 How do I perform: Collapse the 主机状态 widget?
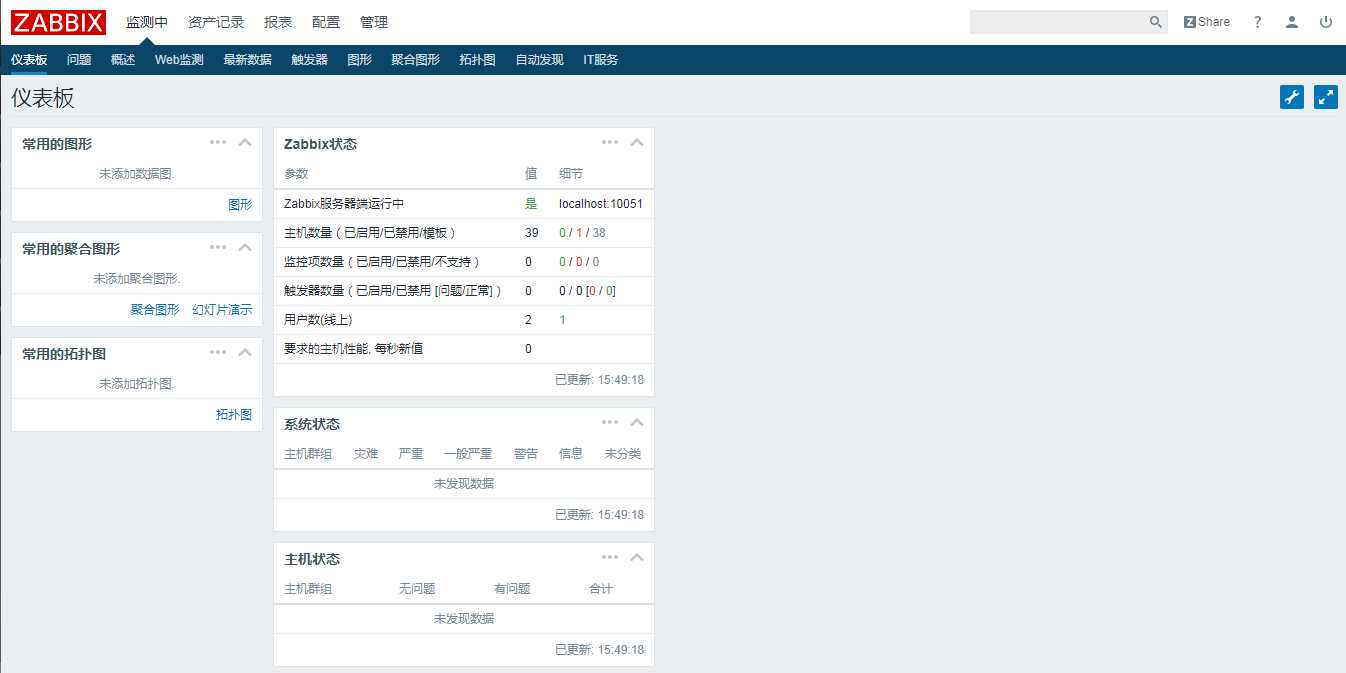click(x=637, y=557)
